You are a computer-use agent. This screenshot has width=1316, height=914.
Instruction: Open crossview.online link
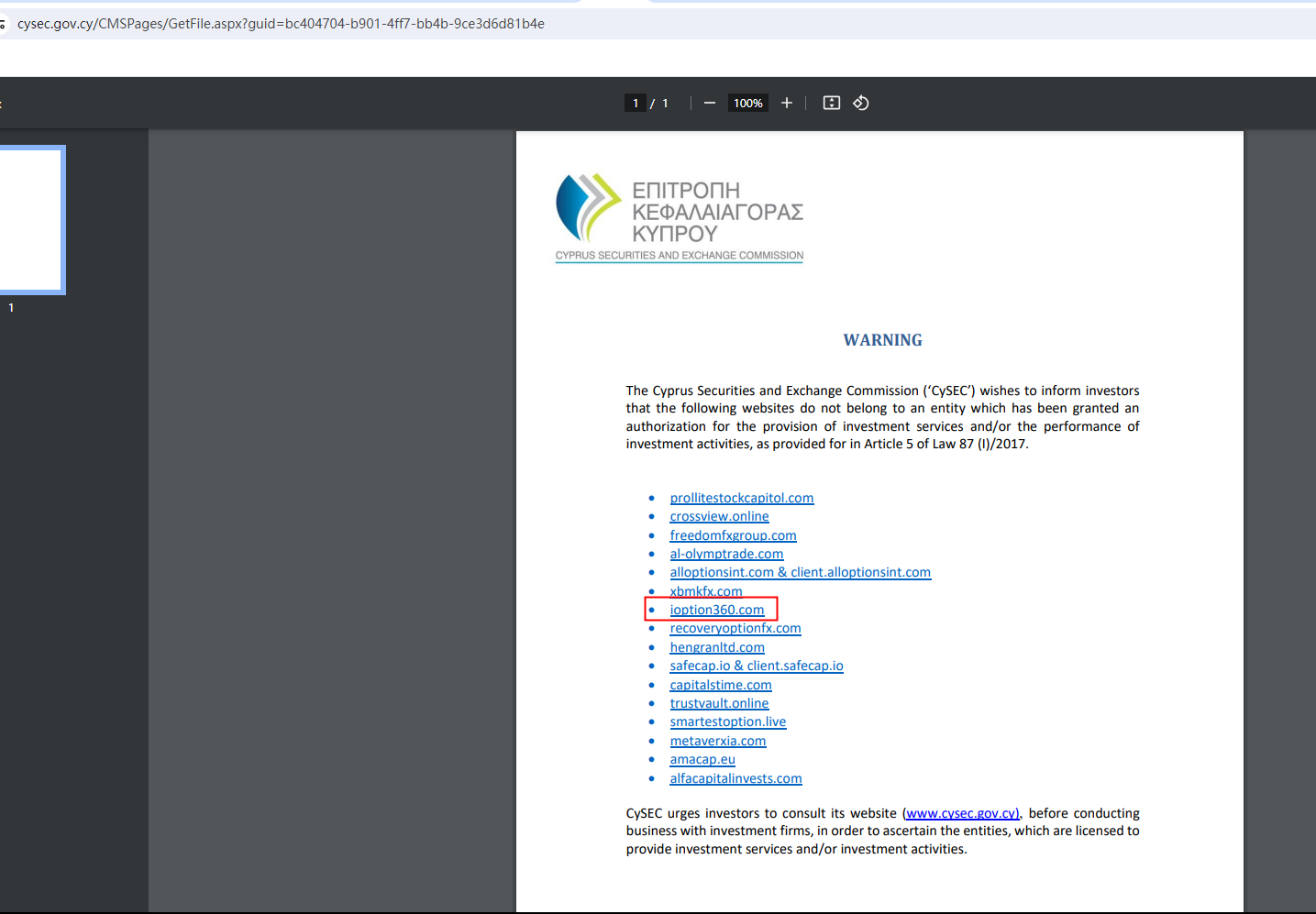[x=719, y=516]
